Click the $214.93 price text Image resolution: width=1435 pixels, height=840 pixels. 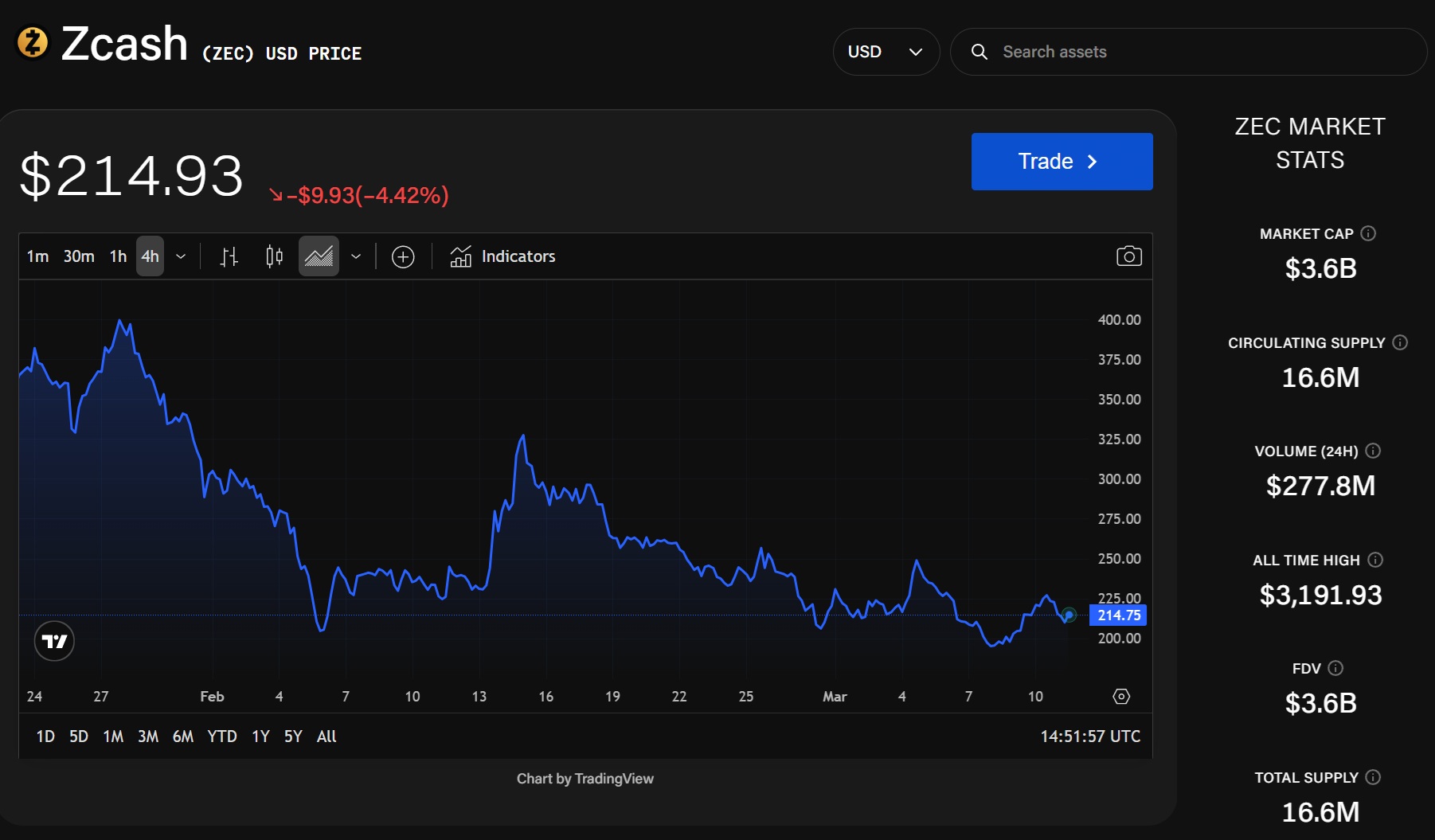tap(131, 175)
